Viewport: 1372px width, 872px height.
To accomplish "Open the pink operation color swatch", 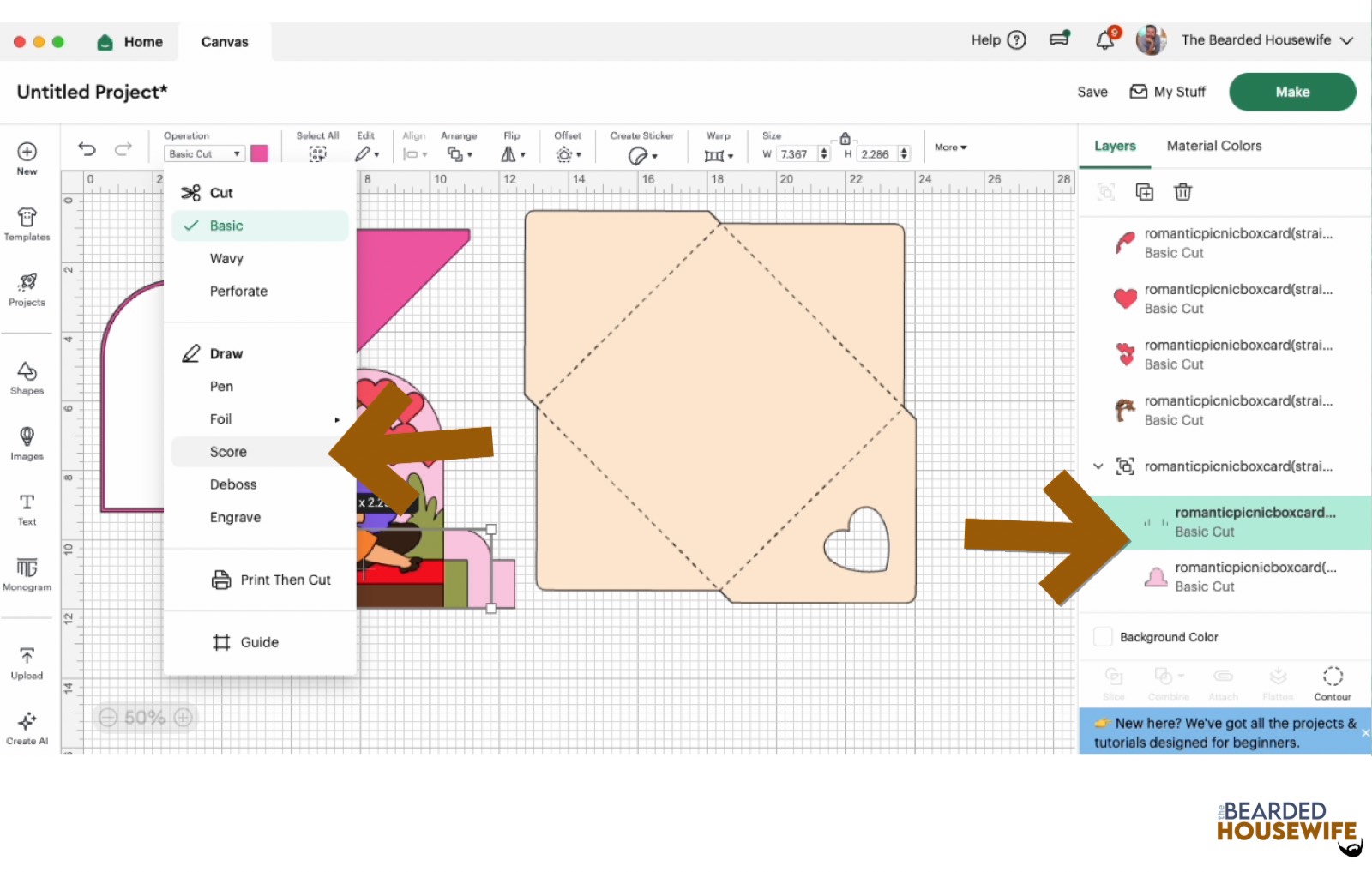I will coord(259,153).
